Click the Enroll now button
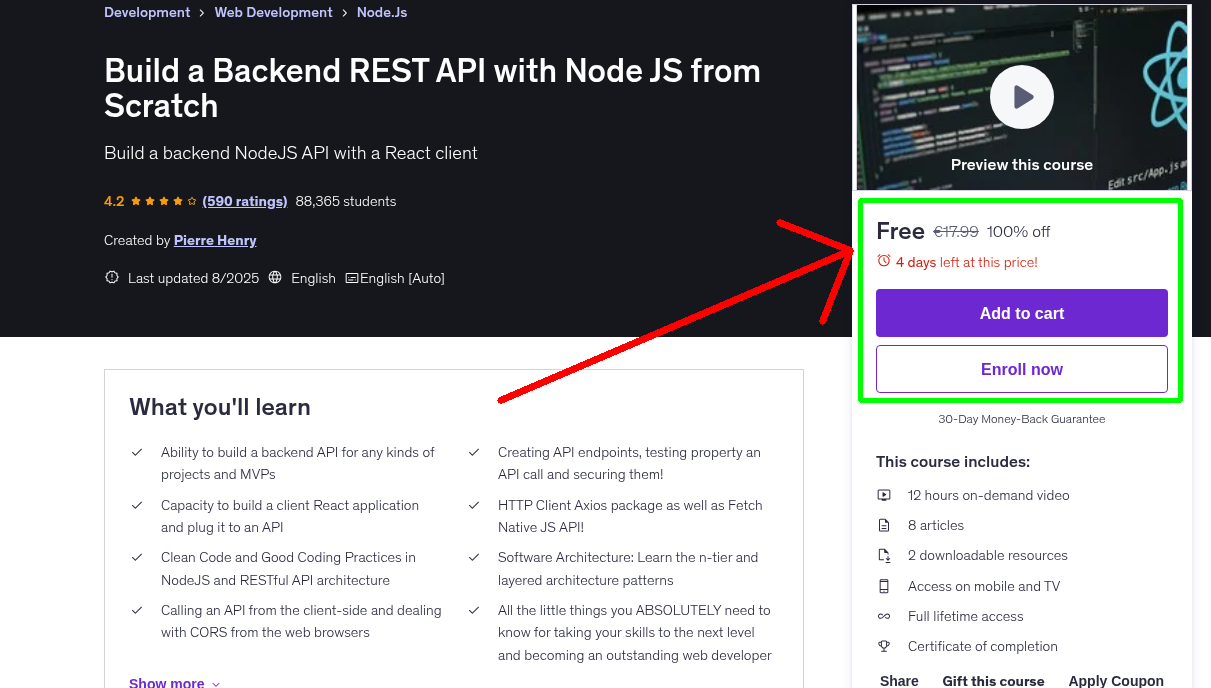Image resolution: width=1211 pixels, height=688 pixels. (x=1021, y=368)
